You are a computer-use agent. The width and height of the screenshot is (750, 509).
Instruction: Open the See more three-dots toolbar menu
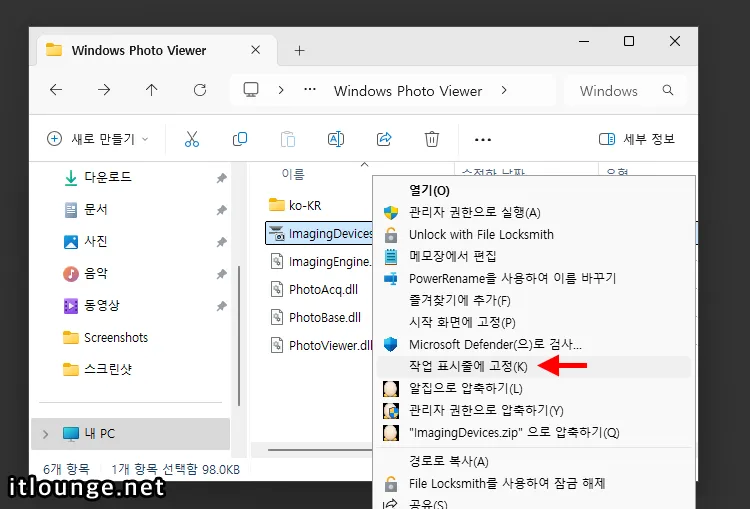coord(483,139)
